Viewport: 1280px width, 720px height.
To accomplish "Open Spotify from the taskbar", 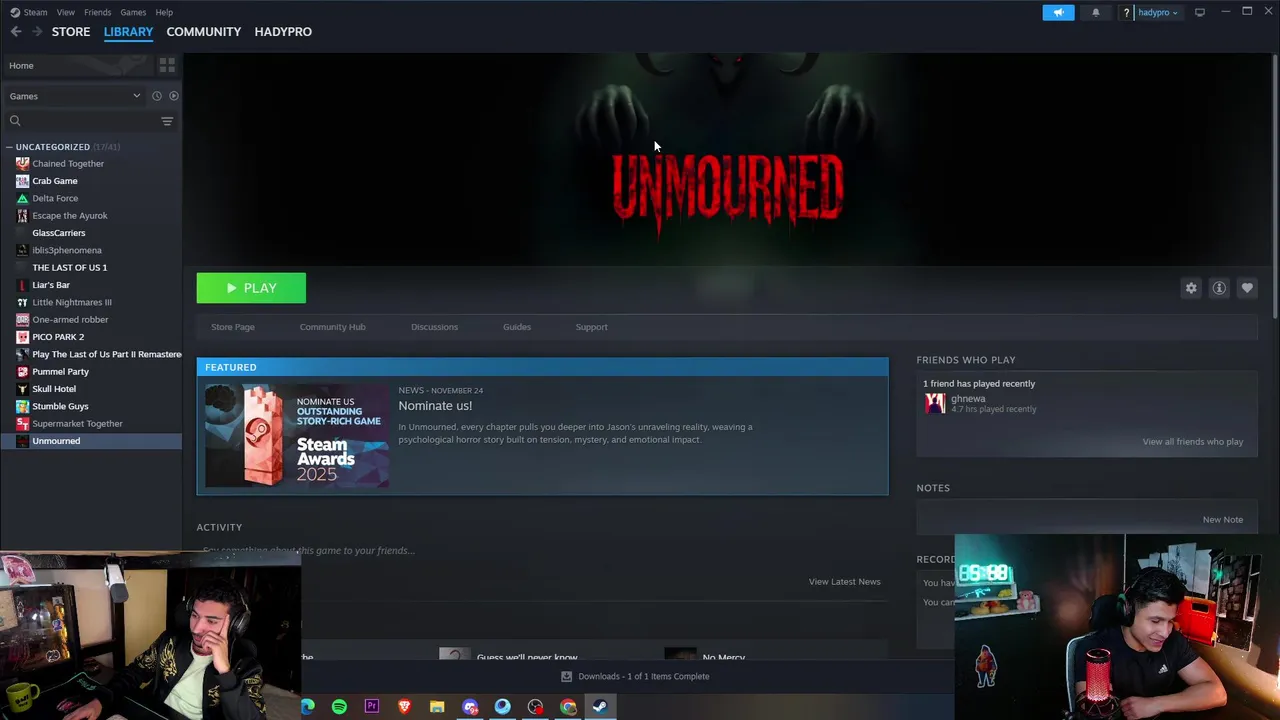I will pos(339,707).
